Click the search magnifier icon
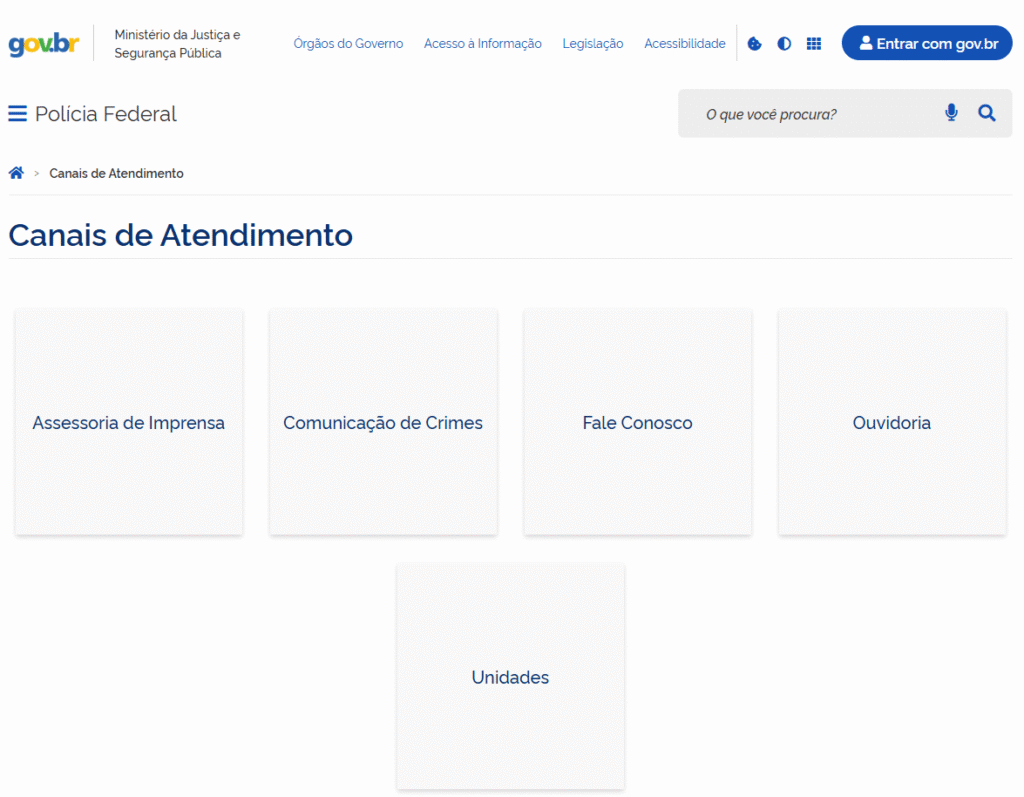Viewport: 1024px width, 797px height. 987,113
